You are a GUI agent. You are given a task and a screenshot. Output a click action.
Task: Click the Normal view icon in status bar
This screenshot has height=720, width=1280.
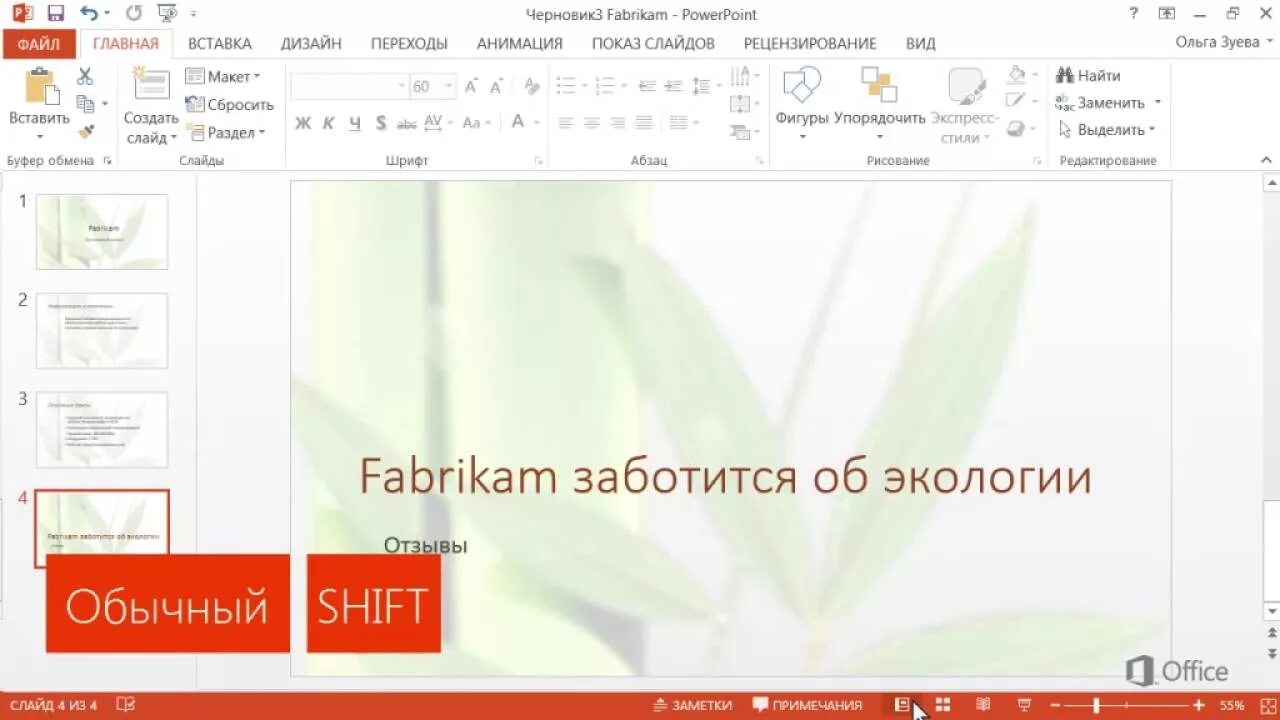click(902, 705)
